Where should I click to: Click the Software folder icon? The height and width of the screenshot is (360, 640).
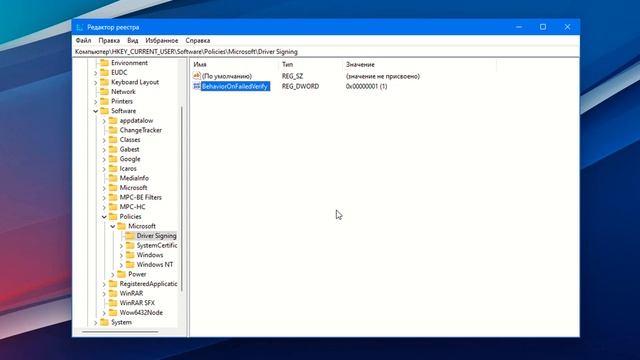tap(104, 111)
